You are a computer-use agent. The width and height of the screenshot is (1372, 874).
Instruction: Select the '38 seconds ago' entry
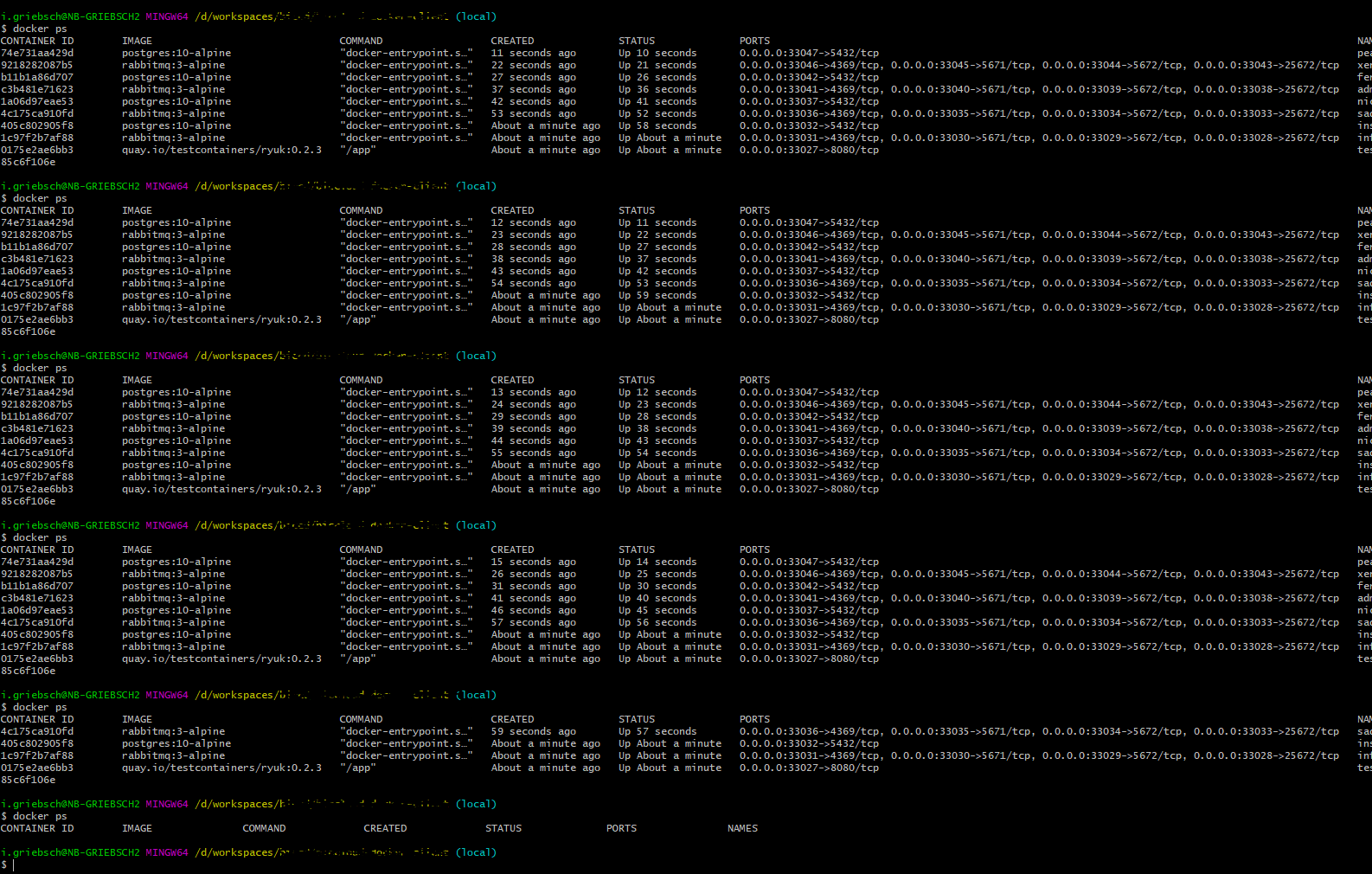coord(534,259)
